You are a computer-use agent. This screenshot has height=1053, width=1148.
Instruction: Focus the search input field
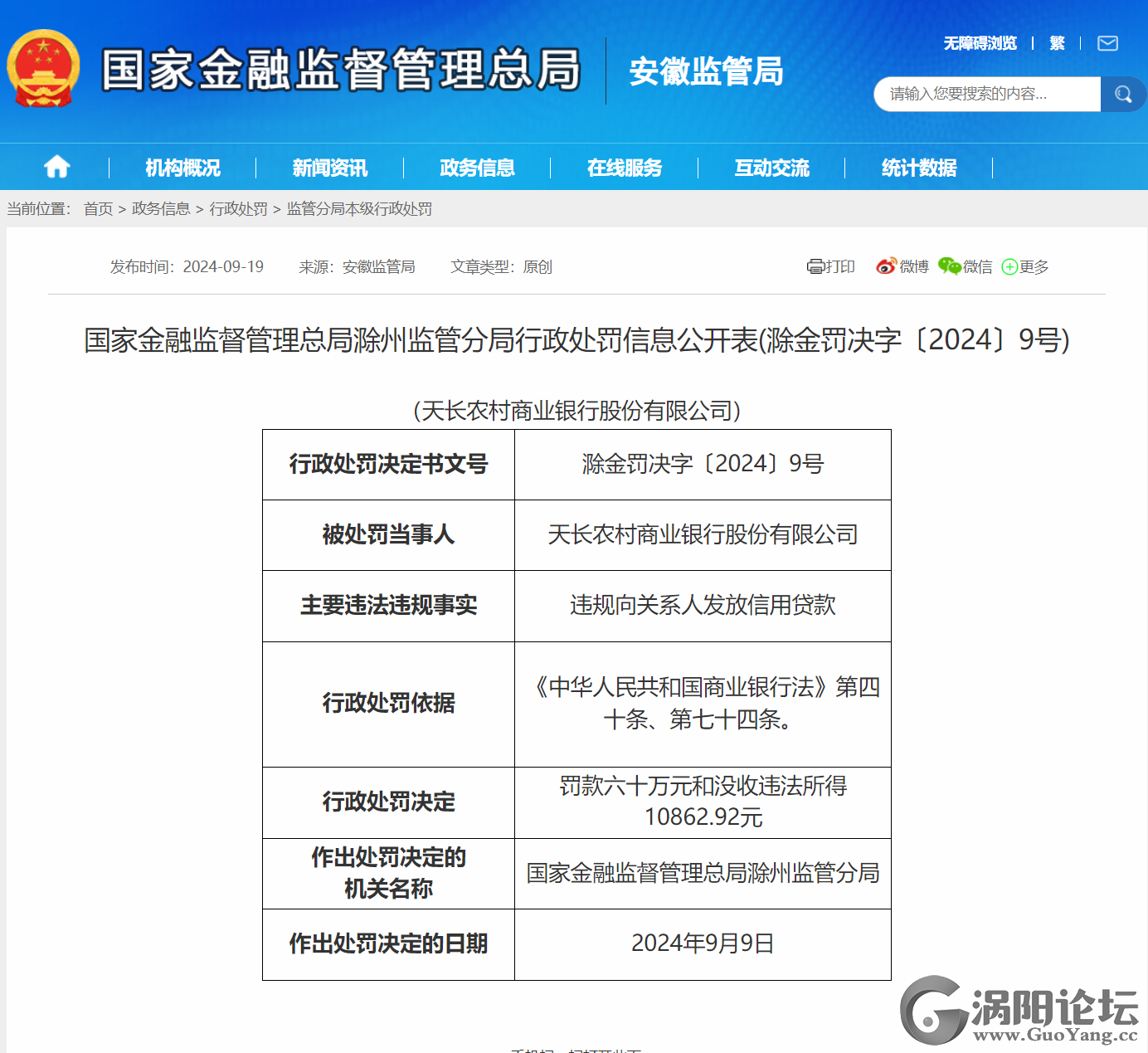tap(987, 94)
